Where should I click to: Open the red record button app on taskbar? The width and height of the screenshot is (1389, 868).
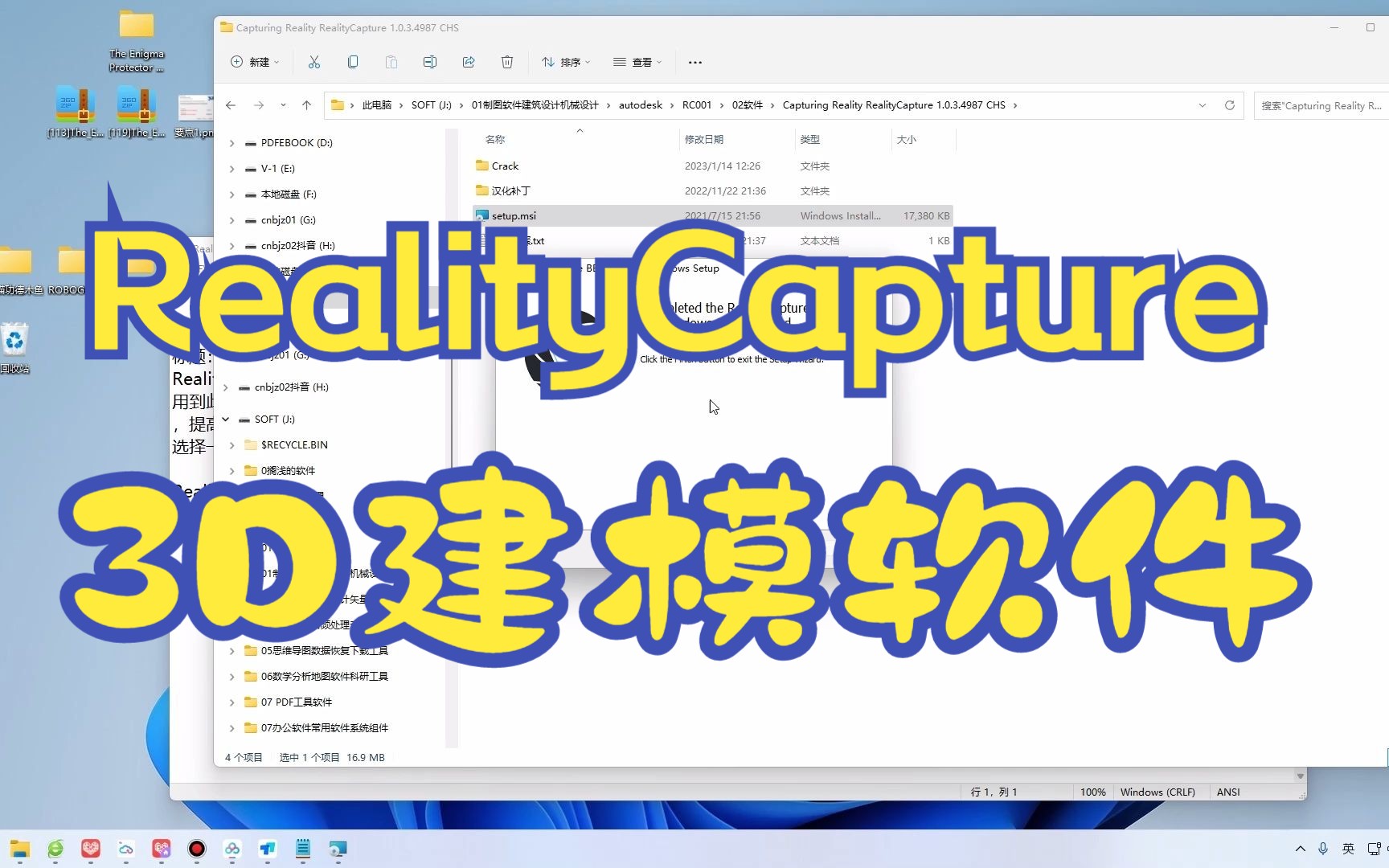197,849
